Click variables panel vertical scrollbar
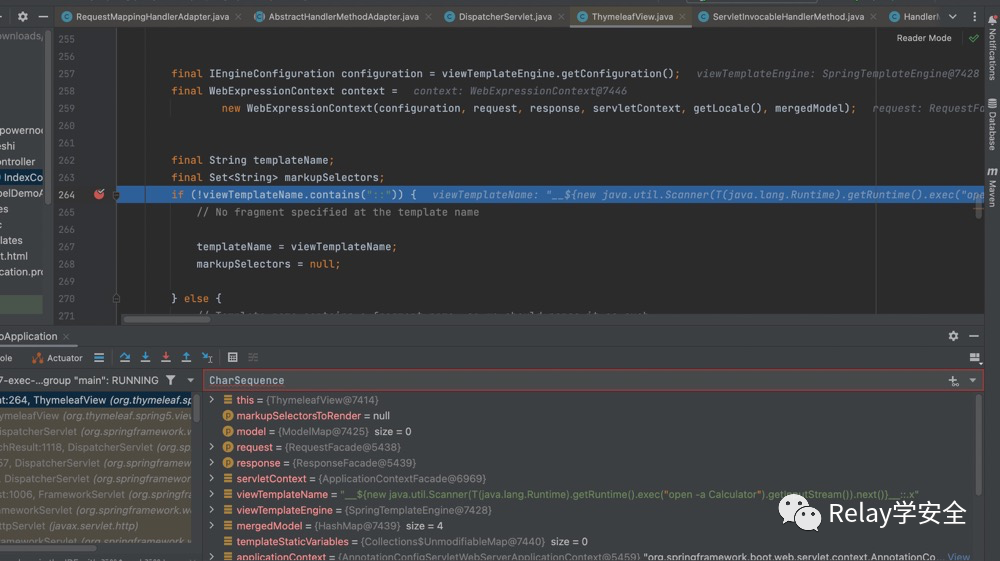 979,446
